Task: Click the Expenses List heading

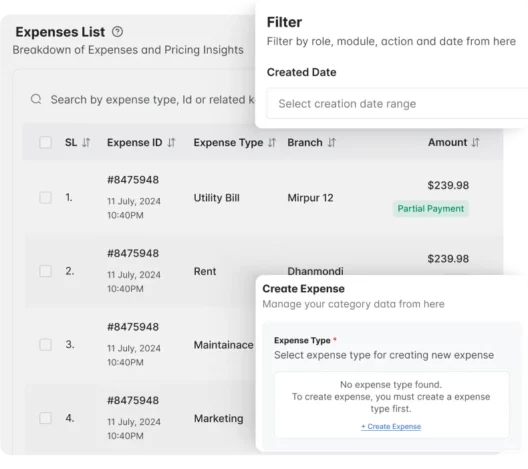Action: click(x=60, y=32)
